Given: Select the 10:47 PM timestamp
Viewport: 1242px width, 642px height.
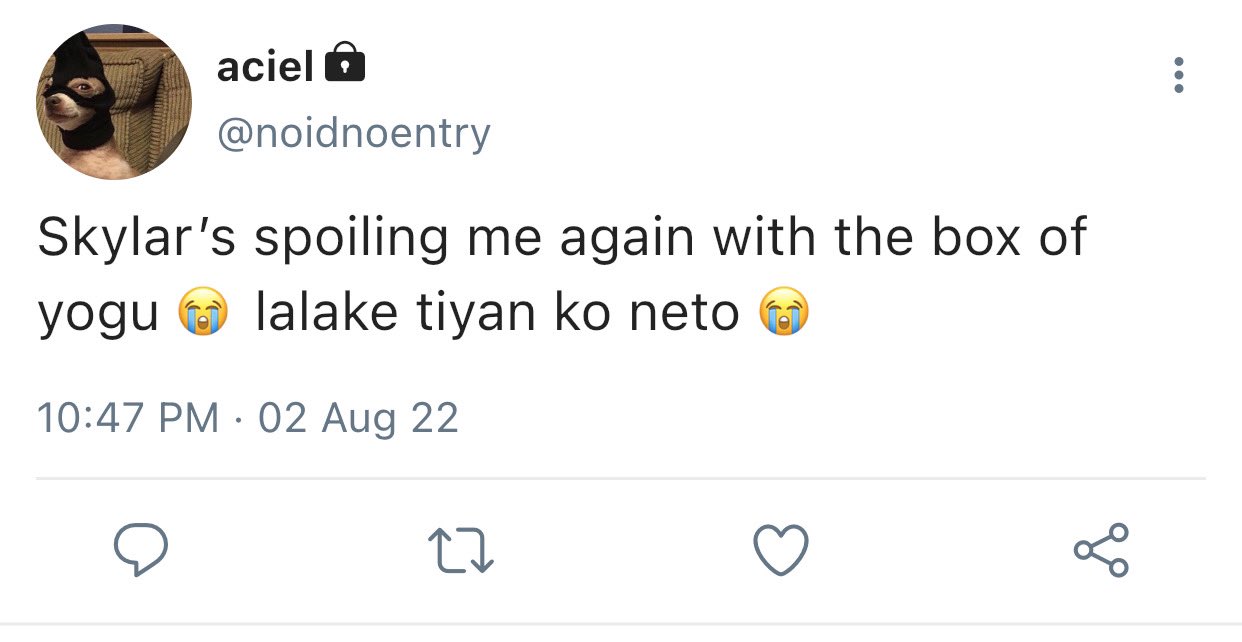Looking at the screenshot, I should pos(128,417).
